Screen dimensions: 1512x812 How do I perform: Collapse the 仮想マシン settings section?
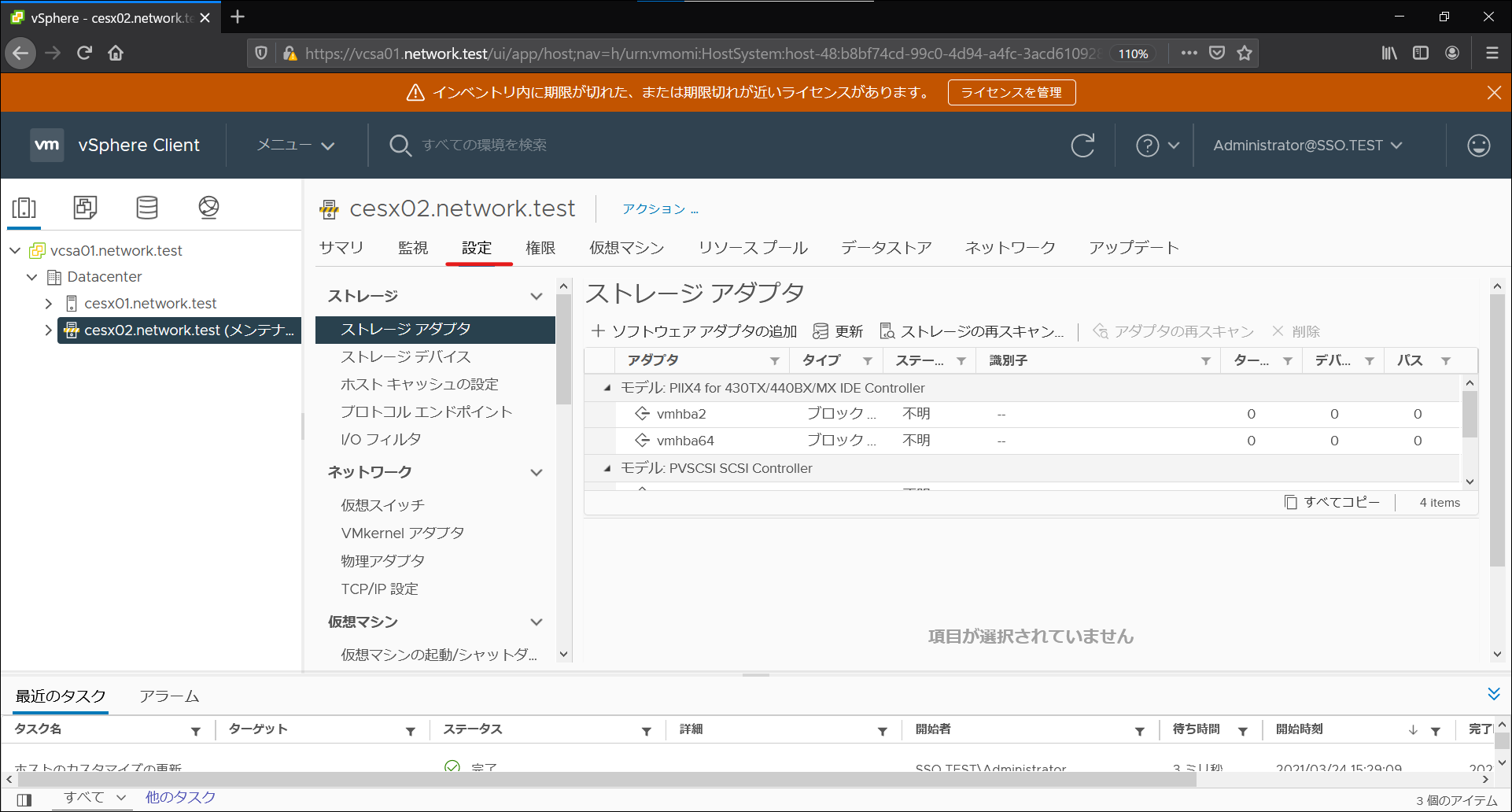coord(536,622)
